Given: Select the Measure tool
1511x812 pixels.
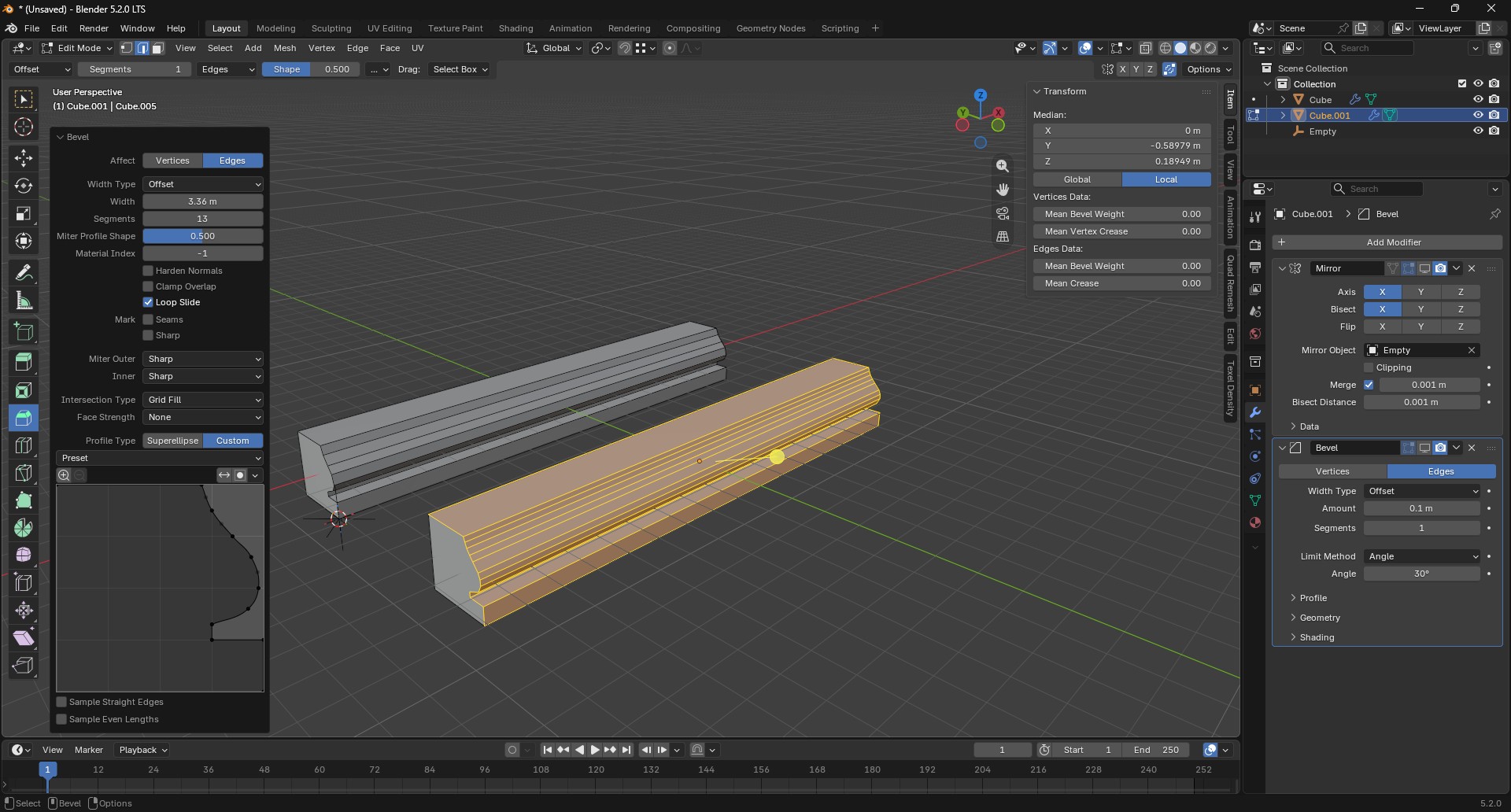Looking at the screenshot, I should pos(24,301).
